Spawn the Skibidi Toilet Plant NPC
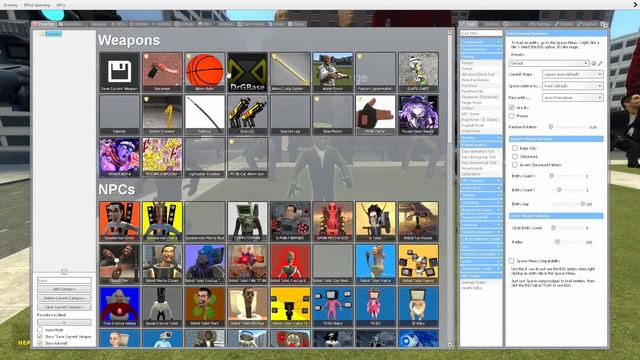Image resolution: width=640 pixels, height=360 pixels. coord(205,307)
